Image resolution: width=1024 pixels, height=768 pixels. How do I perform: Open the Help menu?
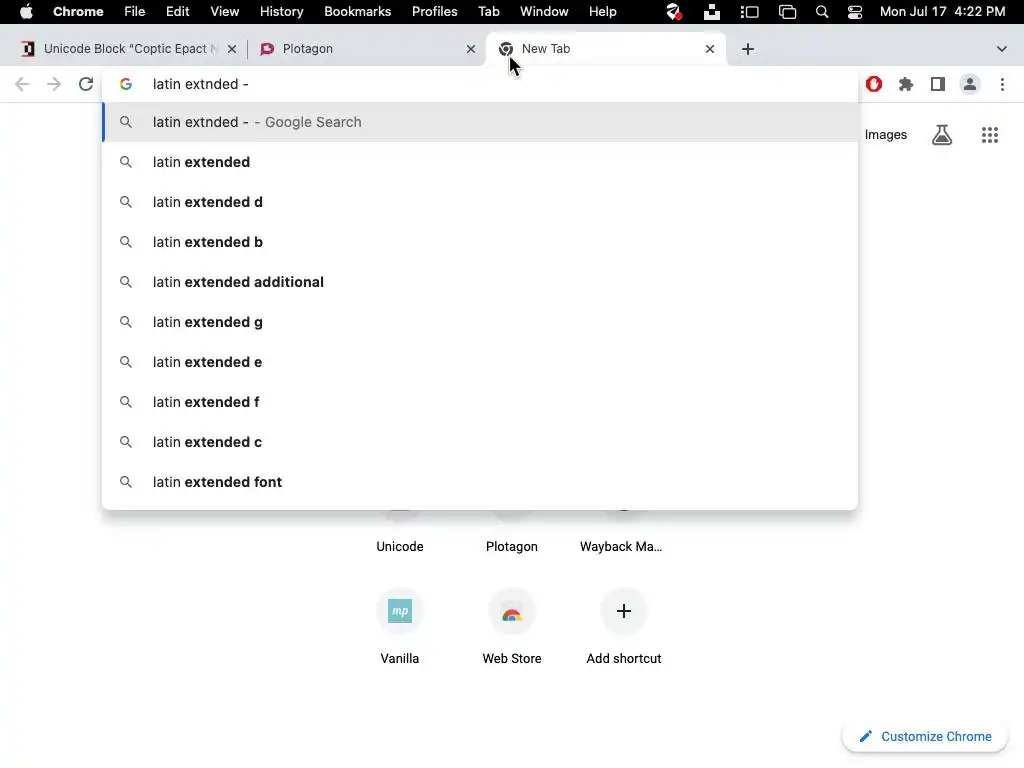(x=602, y=12)
